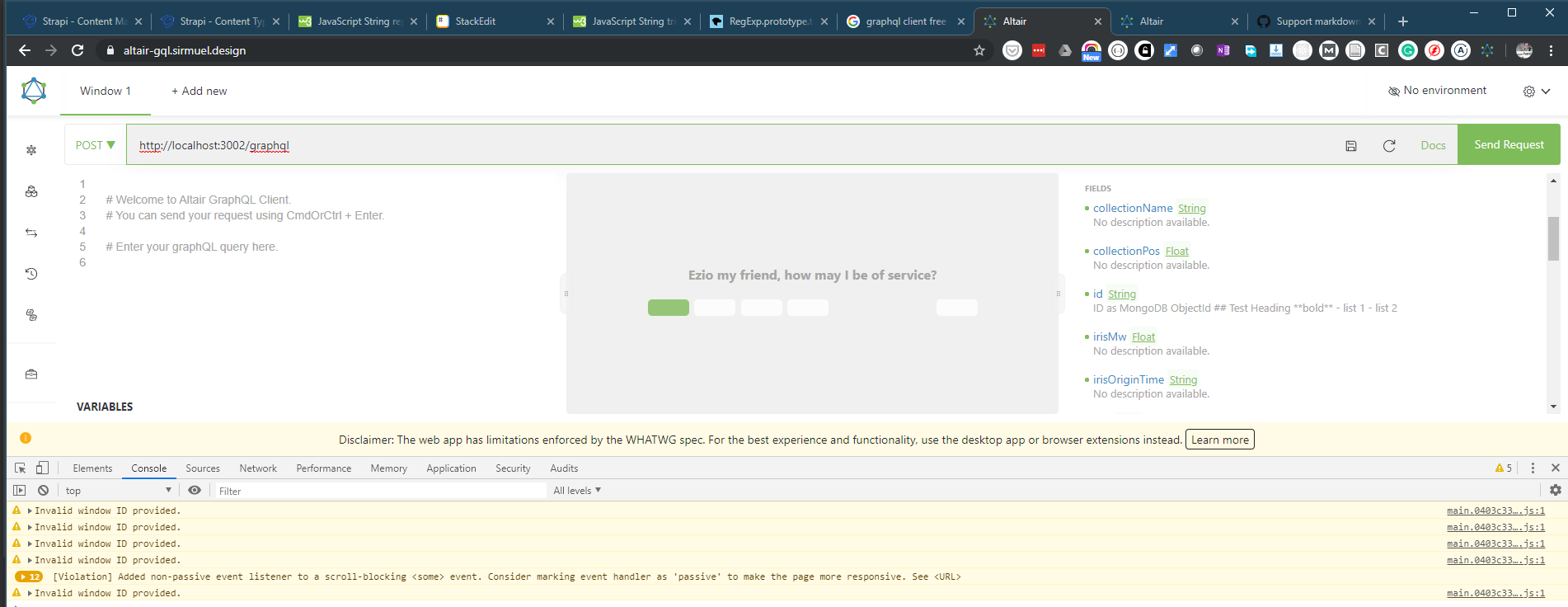This screenshot has width=1568, height=607.
Task: Open the StackEdit browser tab
Action: 495,21
